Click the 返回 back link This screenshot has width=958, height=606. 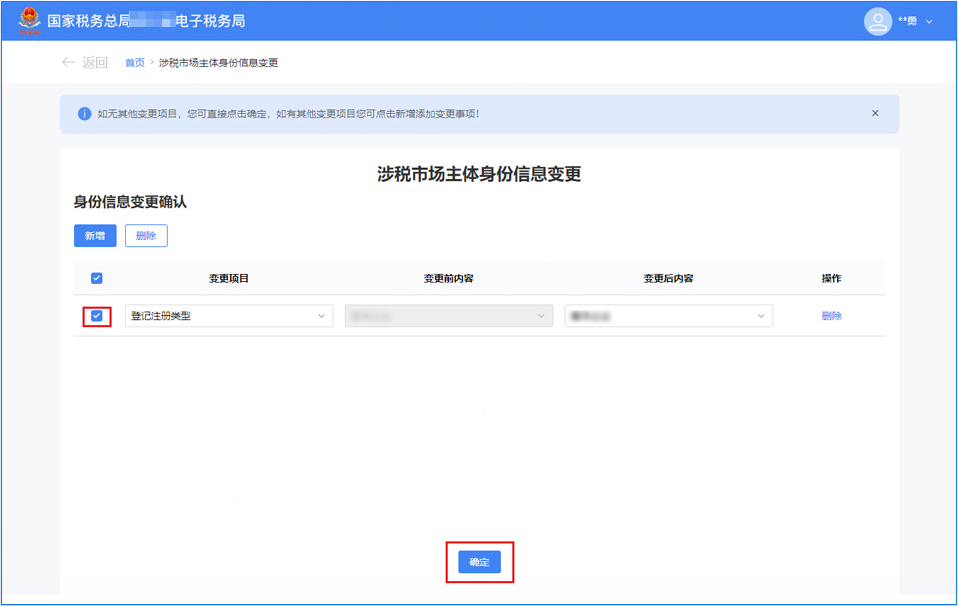(95, 62)
